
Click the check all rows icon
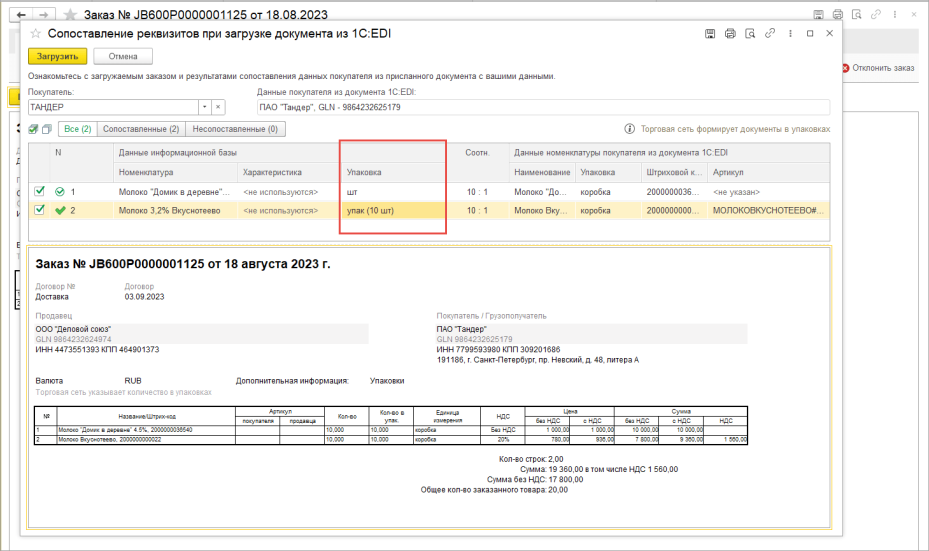tap(33, 129)
